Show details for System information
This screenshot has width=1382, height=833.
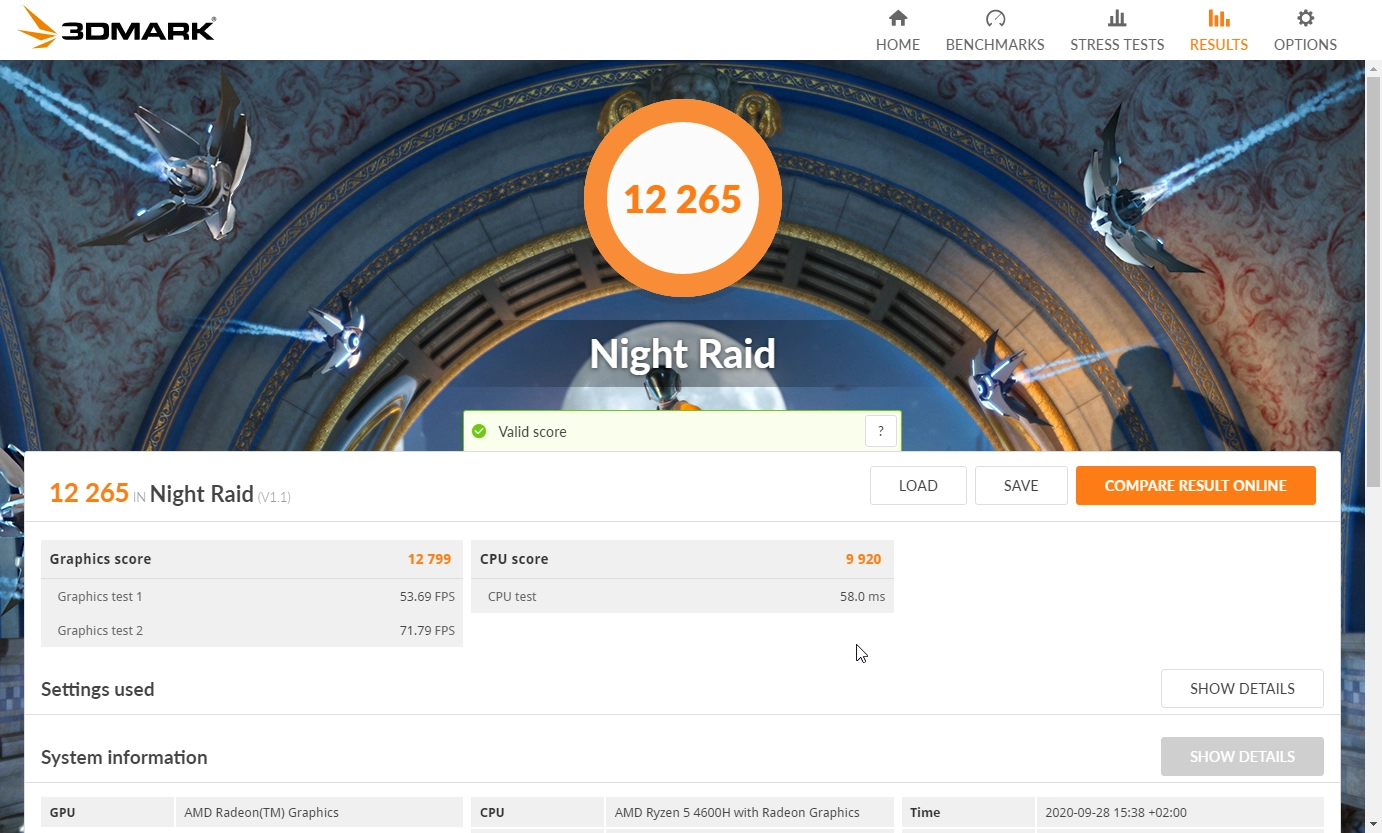coord(1242,756)
